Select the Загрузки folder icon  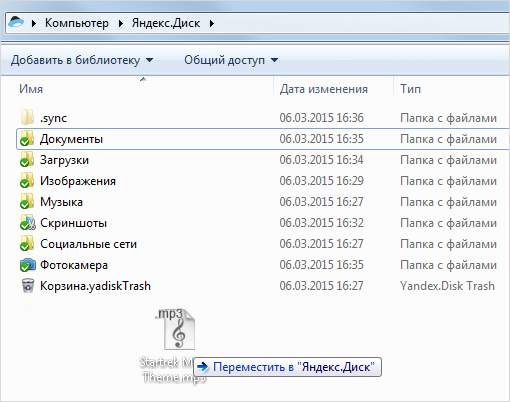pos(27,159)
